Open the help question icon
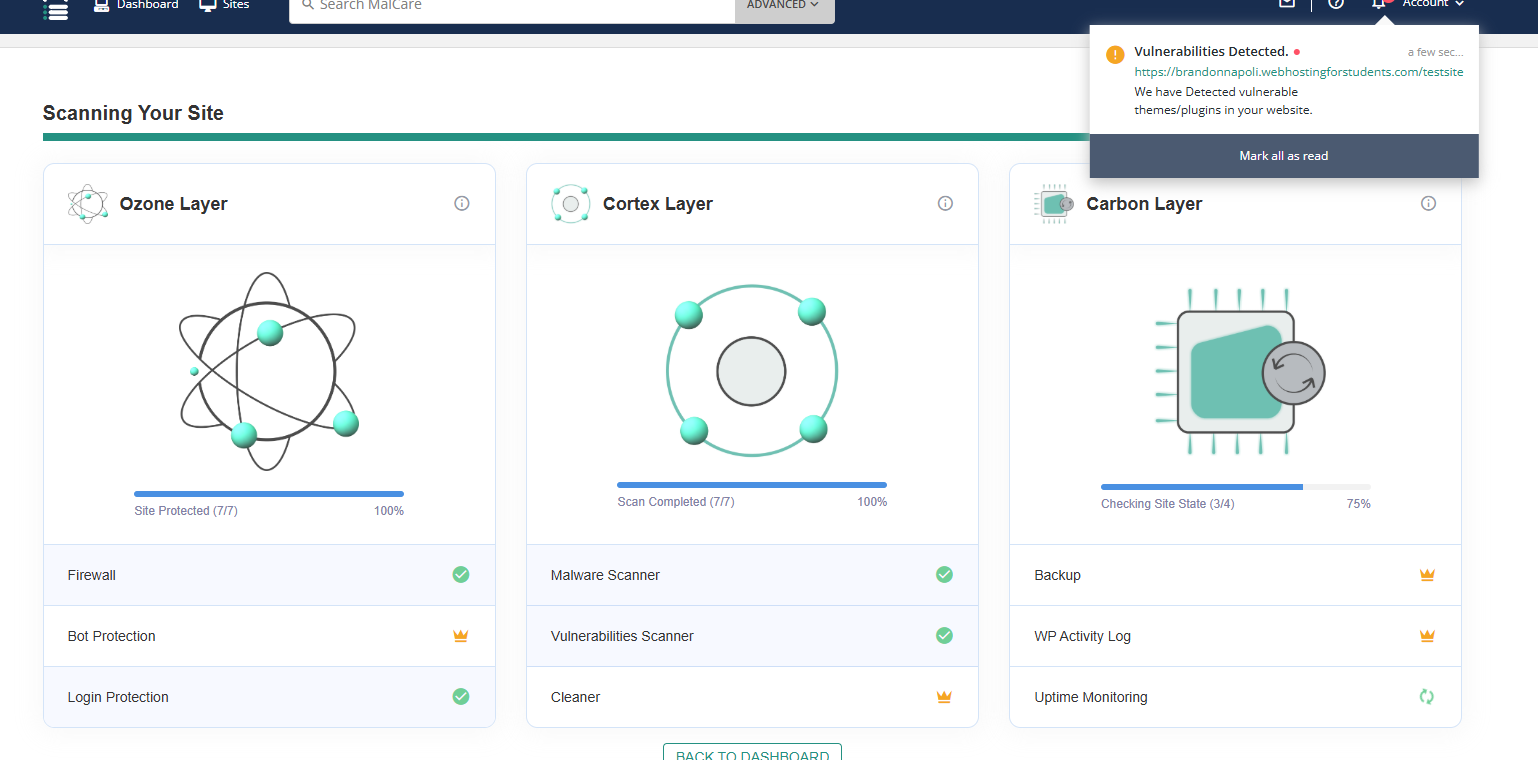 point(1336,4)
